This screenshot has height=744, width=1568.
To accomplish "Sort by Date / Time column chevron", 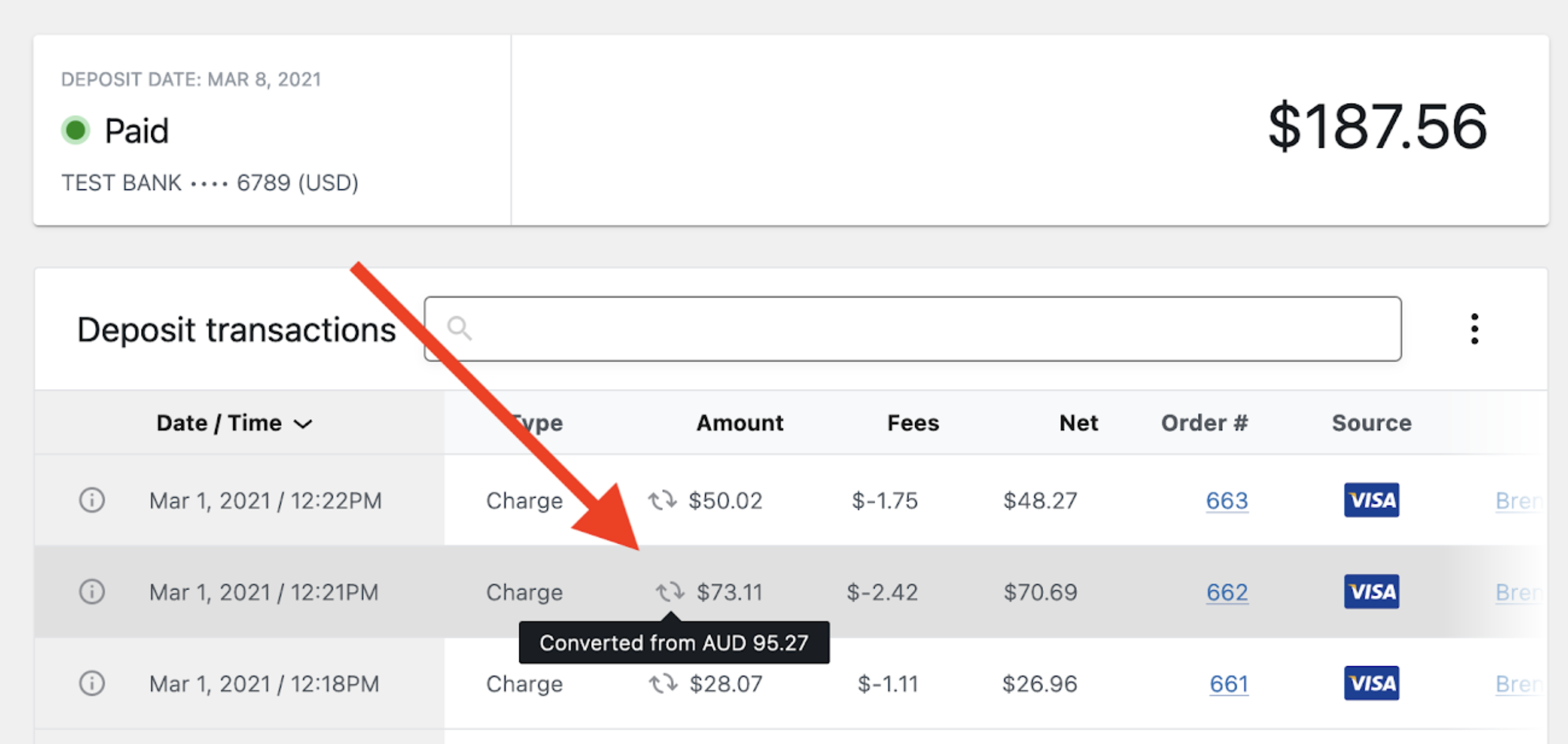I will coord(303,423).
